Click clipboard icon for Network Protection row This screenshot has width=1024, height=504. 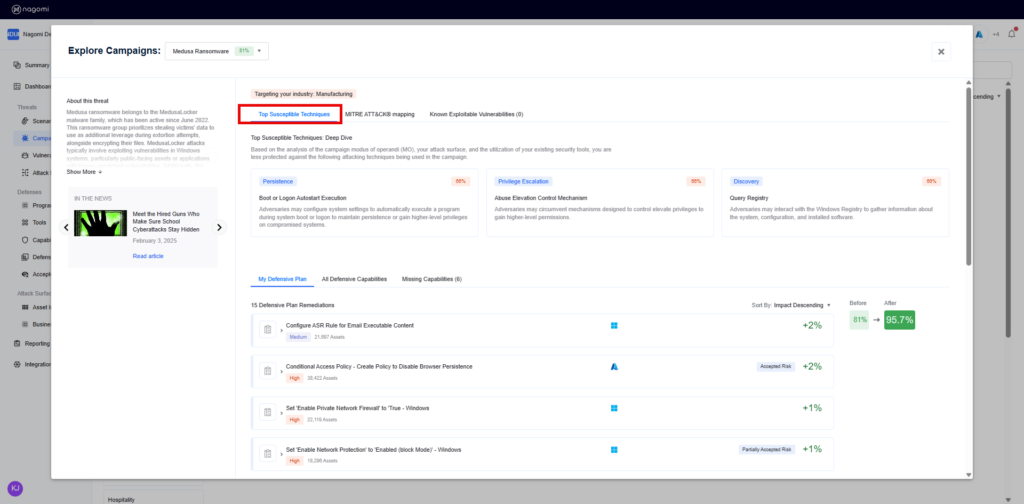[268, 454]
